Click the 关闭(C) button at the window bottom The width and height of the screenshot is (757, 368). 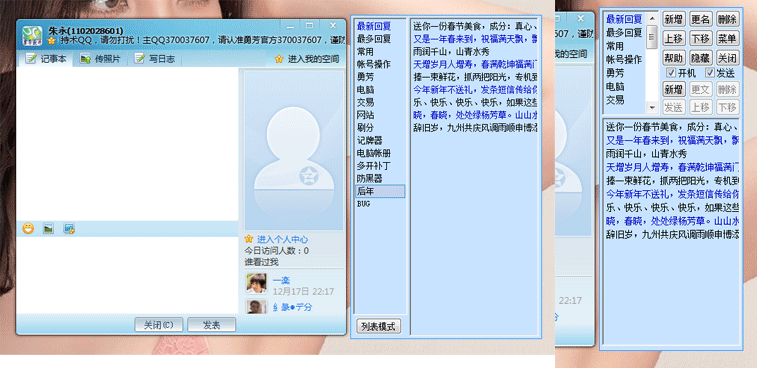(158, 325)
